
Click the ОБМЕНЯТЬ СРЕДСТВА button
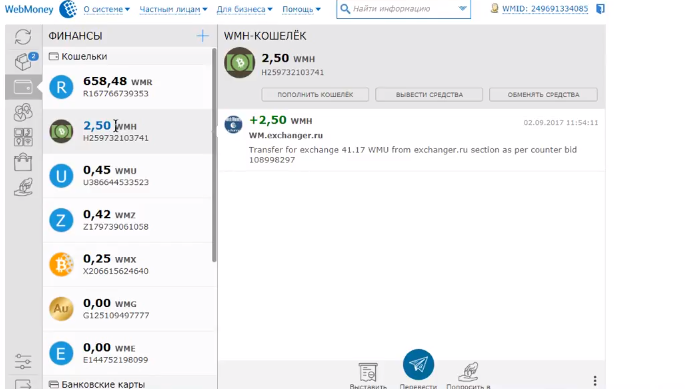pyautogui.click(x=543, y=95)
